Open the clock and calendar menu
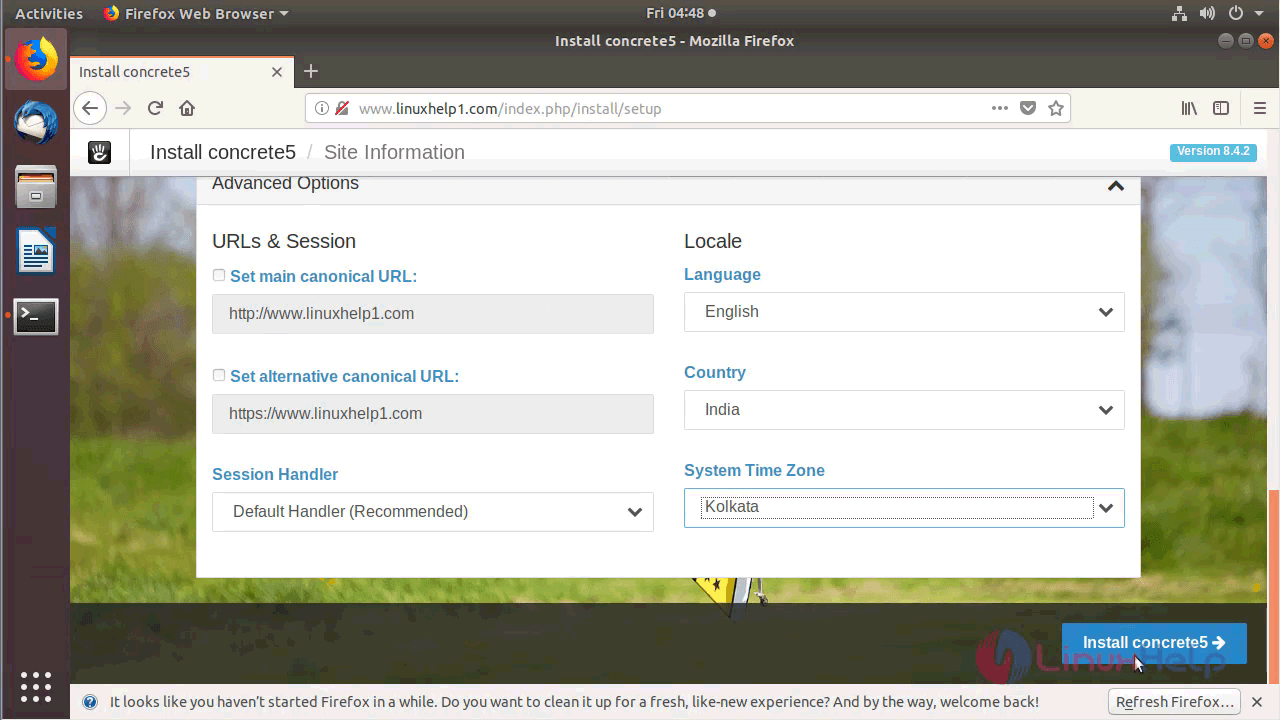 [x=681, y=14]
